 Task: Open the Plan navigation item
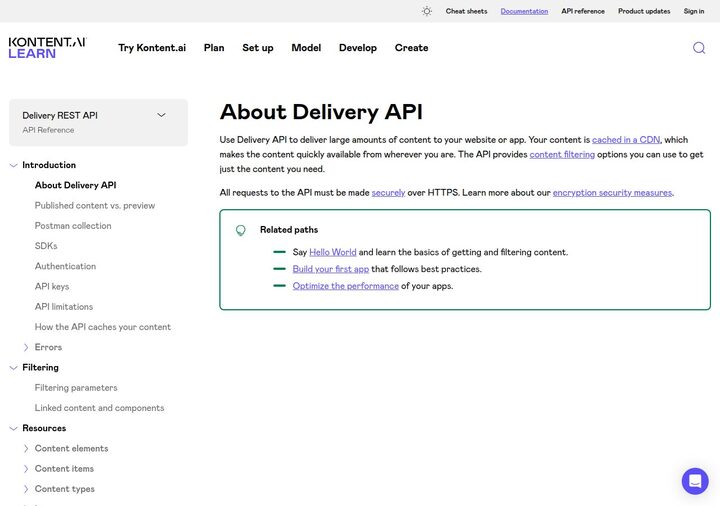tap(214, 48)
